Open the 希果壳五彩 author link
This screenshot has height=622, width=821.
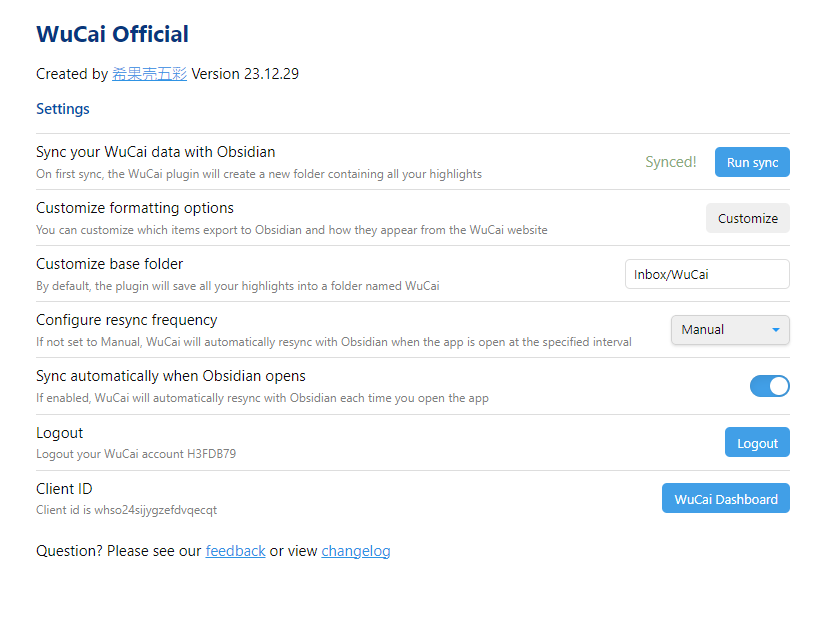tap(149, 74)
